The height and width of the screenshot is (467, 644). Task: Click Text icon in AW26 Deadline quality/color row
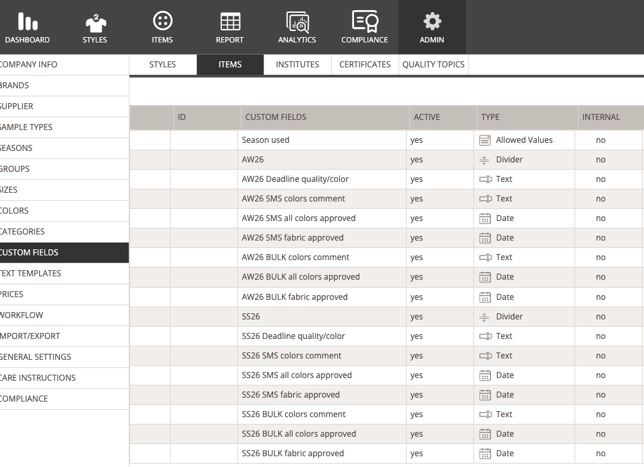coord(485,179)
